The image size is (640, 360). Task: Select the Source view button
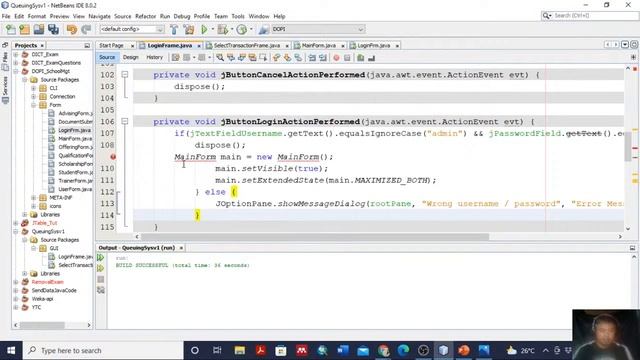tap(107, 58)
